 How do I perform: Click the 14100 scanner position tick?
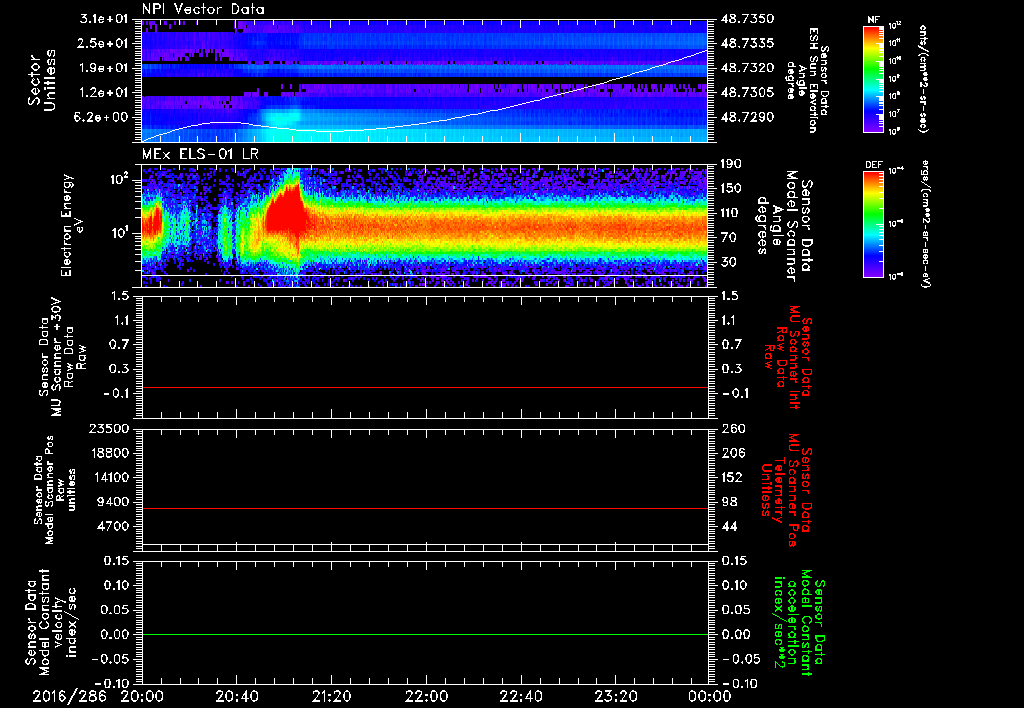[112, 477]
